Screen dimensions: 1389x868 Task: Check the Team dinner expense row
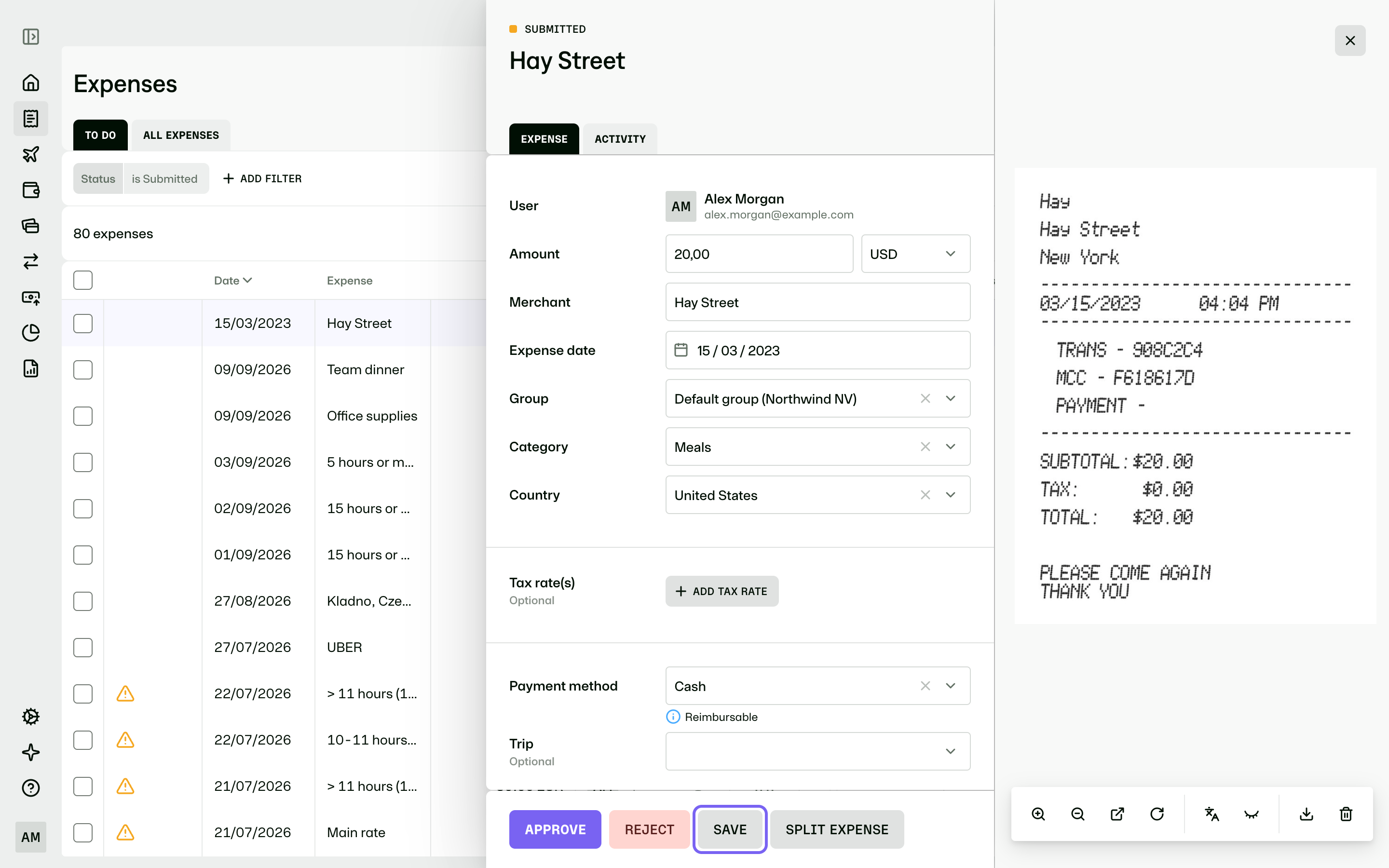[82, 370]
